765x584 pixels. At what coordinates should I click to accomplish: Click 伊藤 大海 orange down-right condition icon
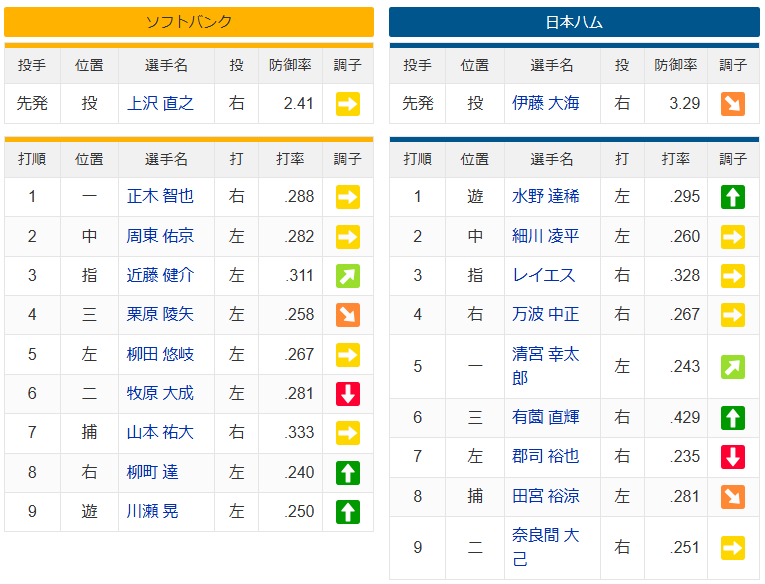(733, 104)
